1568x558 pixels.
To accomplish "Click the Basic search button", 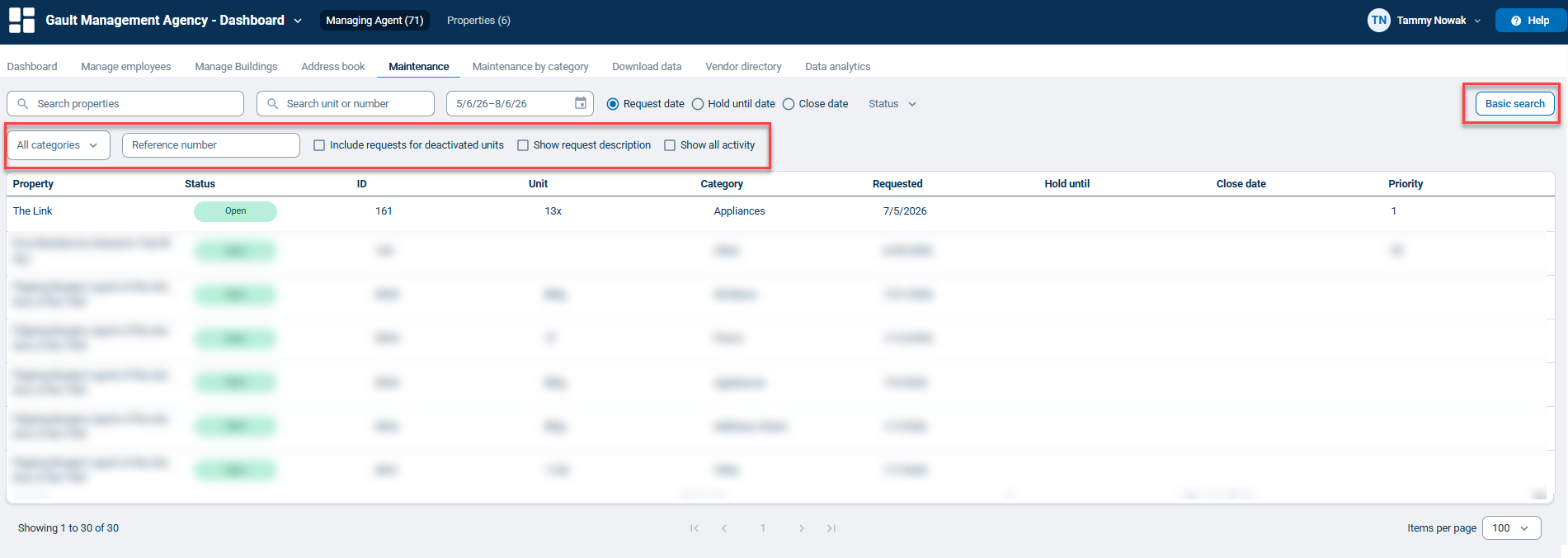I will click(1514, 104).
